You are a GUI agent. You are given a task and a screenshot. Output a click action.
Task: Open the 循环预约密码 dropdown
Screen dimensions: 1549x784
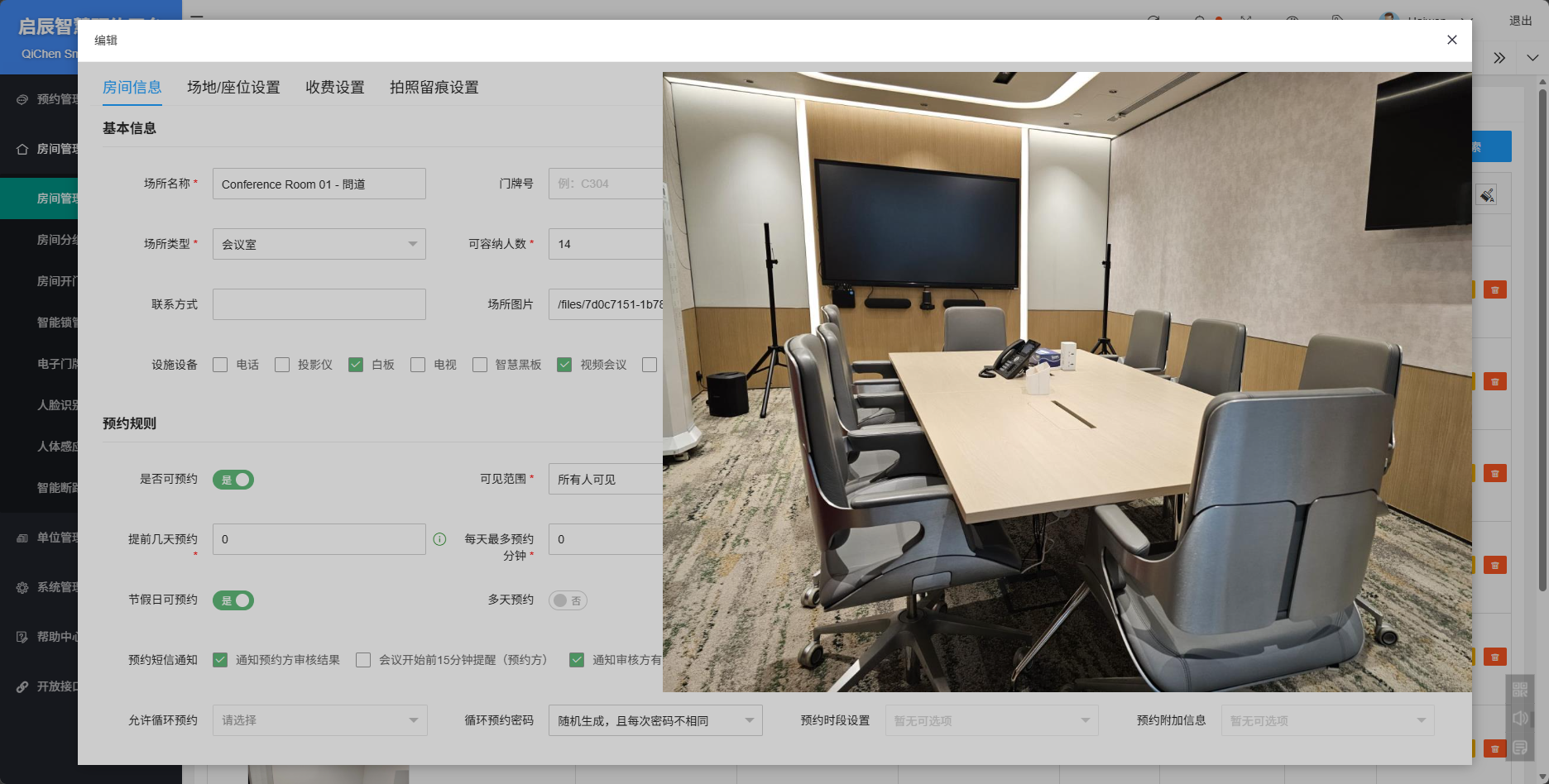pos(655,720)
